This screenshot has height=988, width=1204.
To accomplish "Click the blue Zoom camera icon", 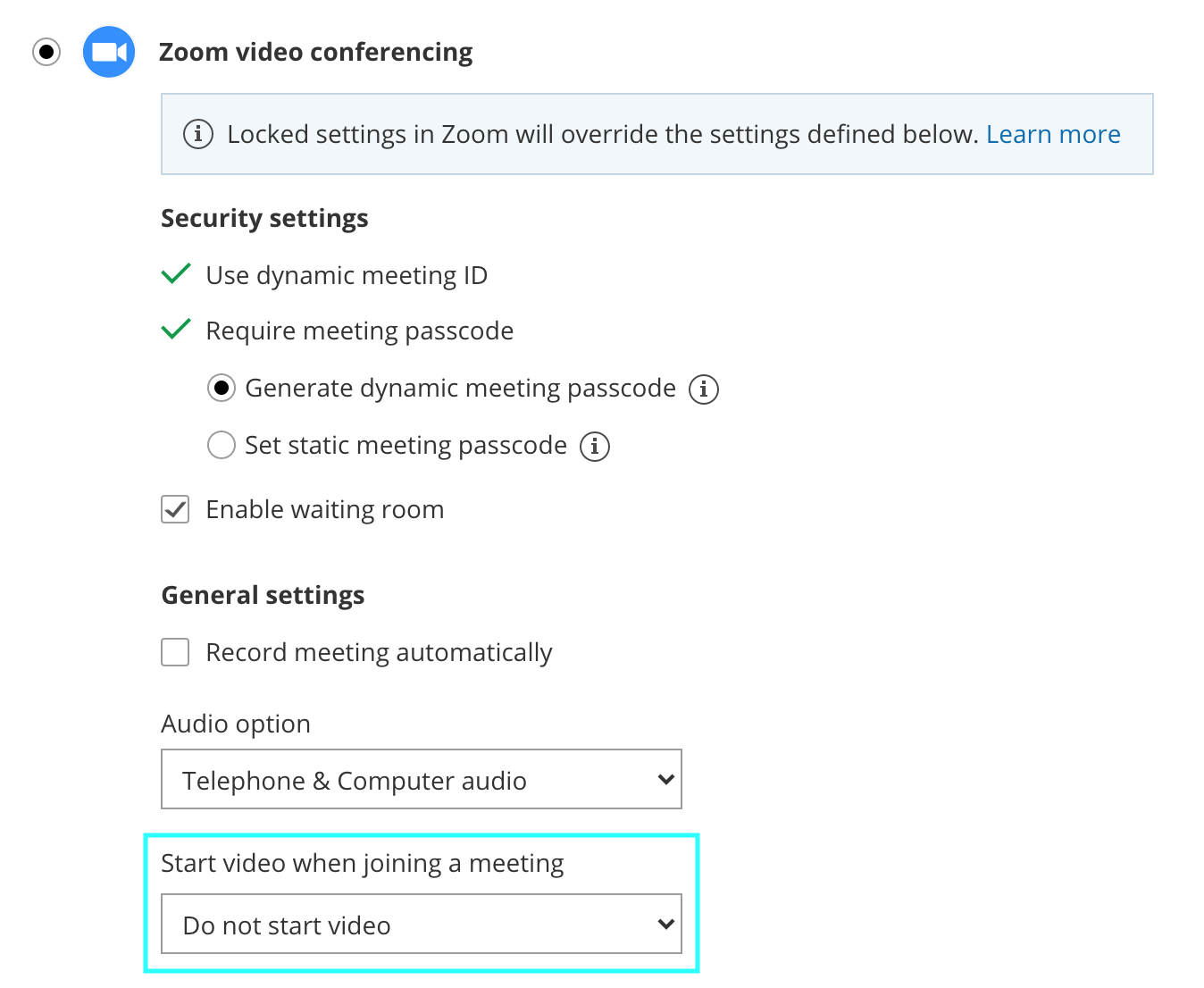I will coord(109,52).
